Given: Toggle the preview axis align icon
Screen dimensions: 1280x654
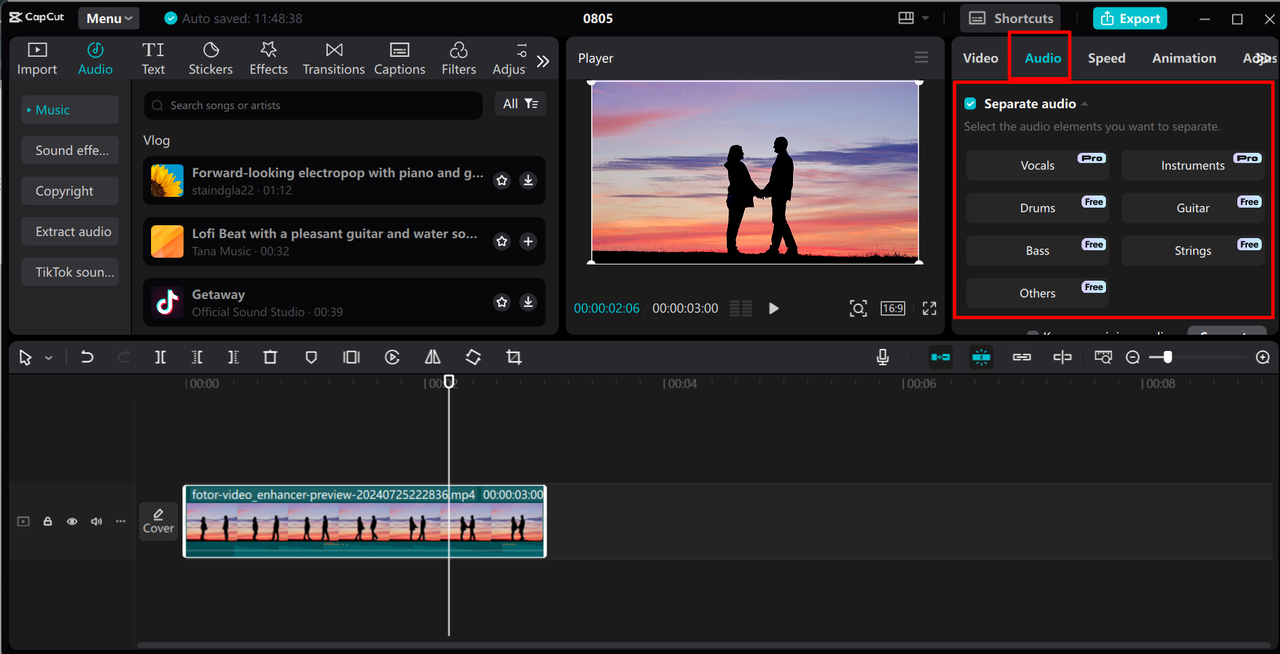Looking at the screenshot, I should 1063,357.
